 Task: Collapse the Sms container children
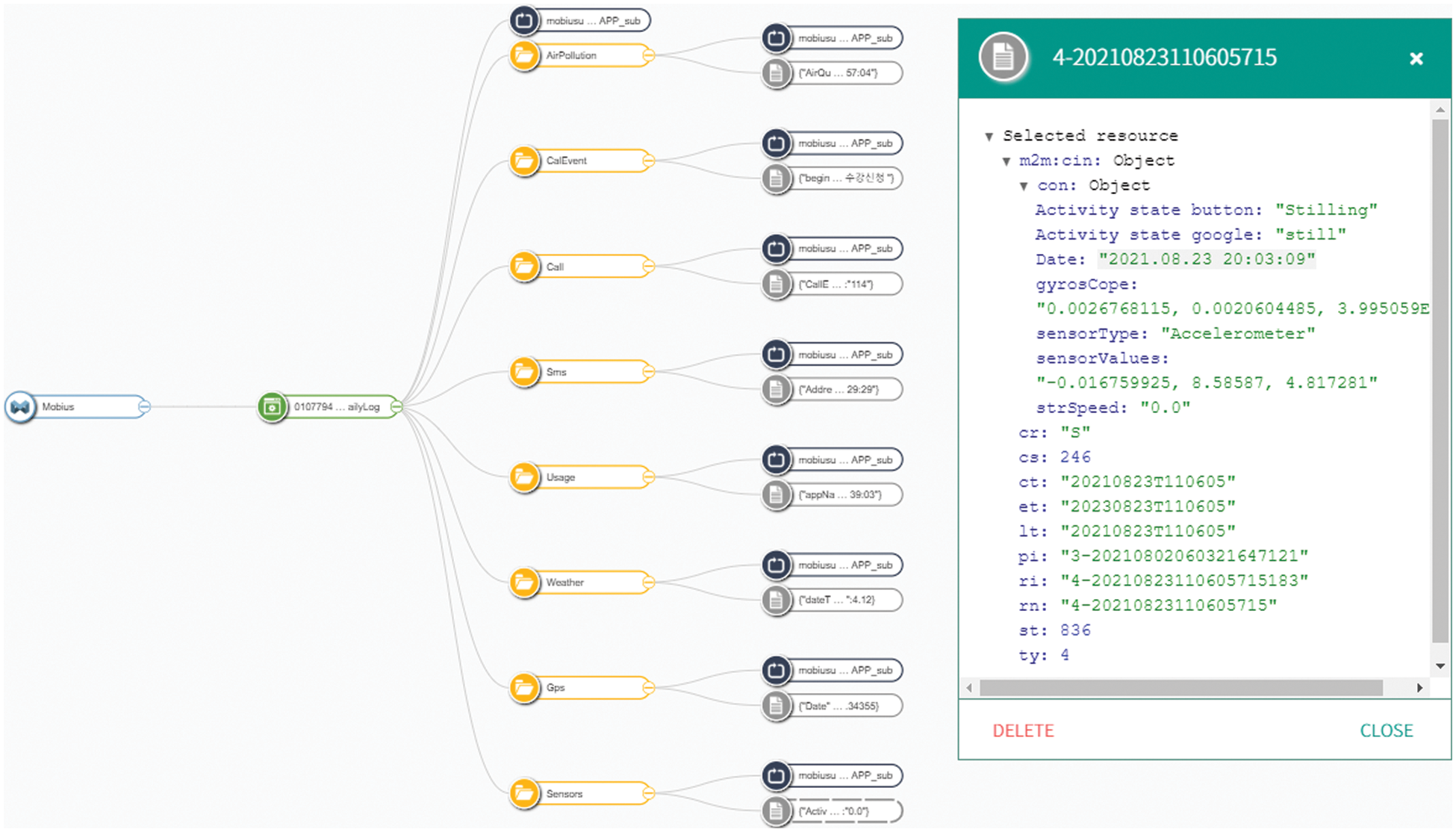click(648, 372)
